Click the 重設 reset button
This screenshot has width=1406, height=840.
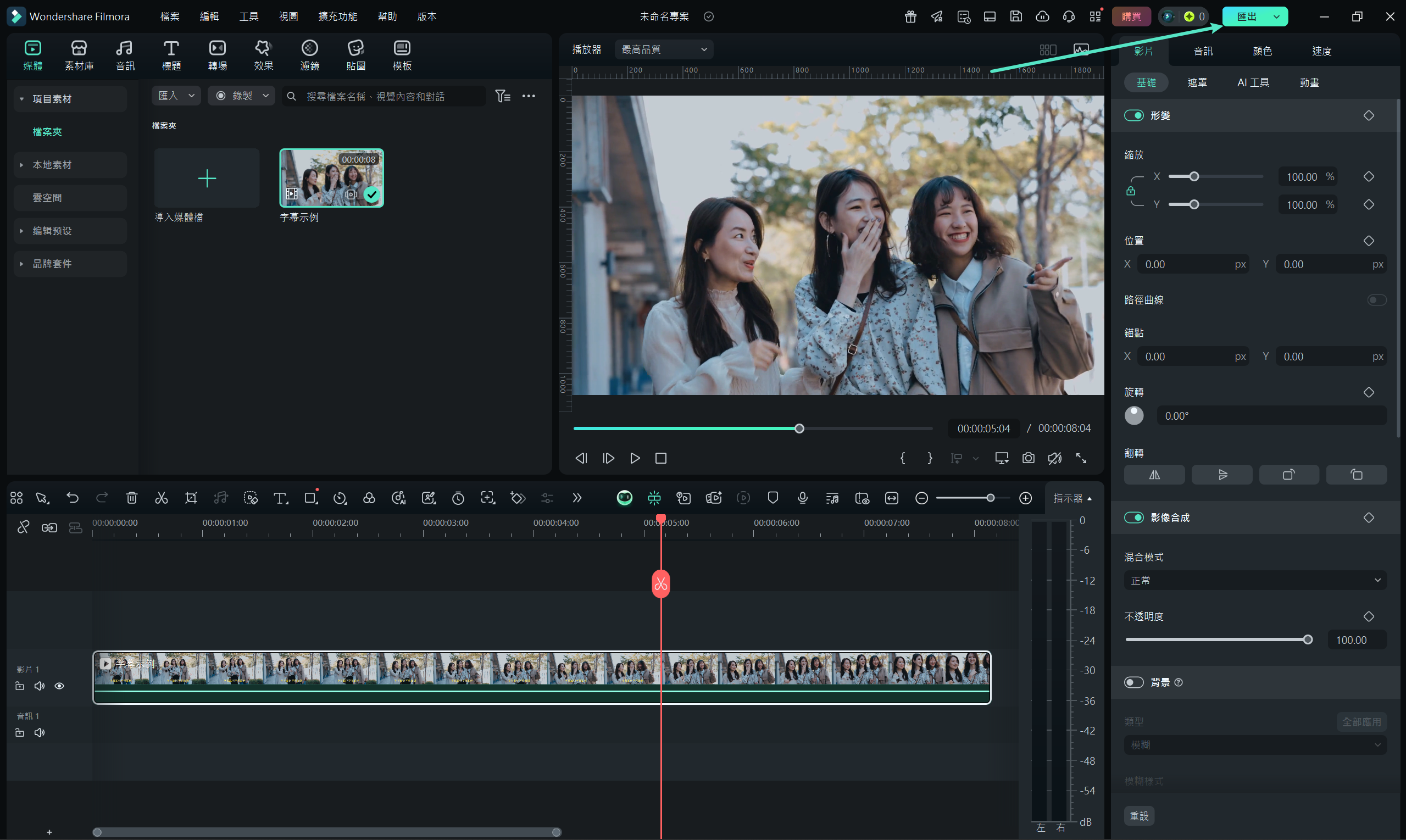pyautogui.click(x=1139, y=816)
